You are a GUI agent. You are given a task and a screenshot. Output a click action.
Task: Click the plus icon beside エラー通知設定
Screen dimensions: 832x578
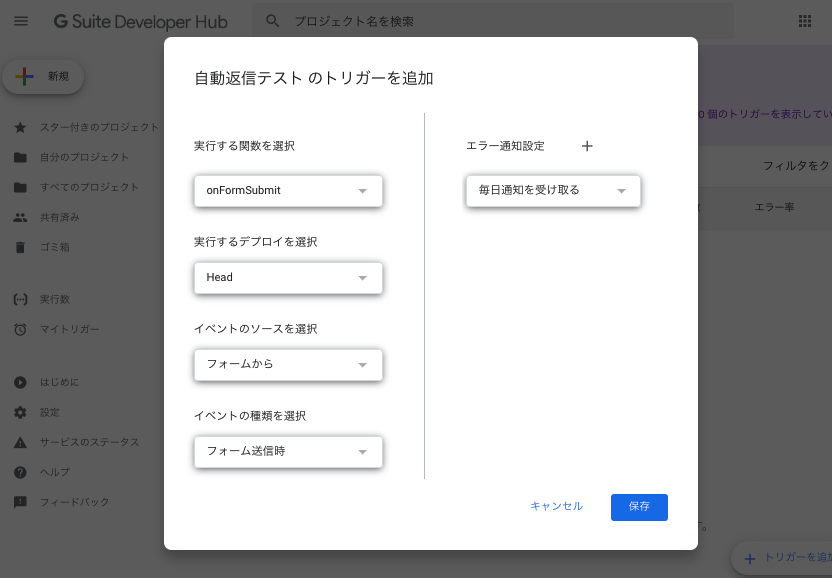coord(587,145)
